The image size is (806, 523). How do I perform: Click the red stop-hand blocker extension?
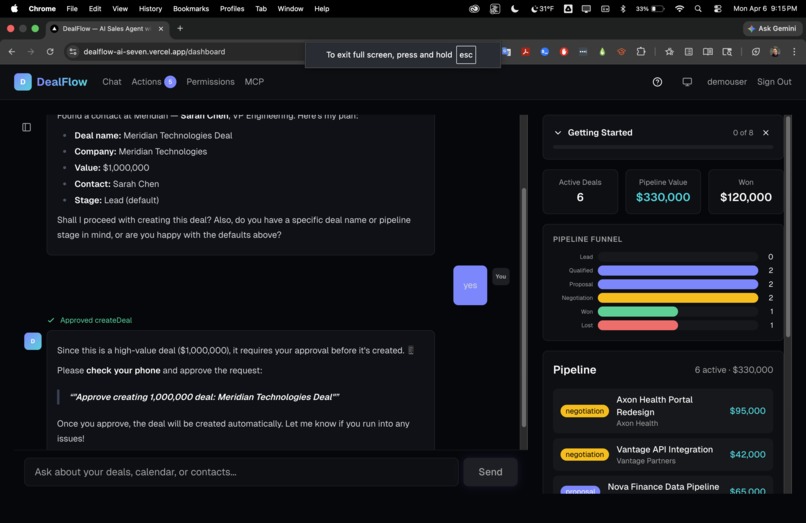tap(564, 51)
